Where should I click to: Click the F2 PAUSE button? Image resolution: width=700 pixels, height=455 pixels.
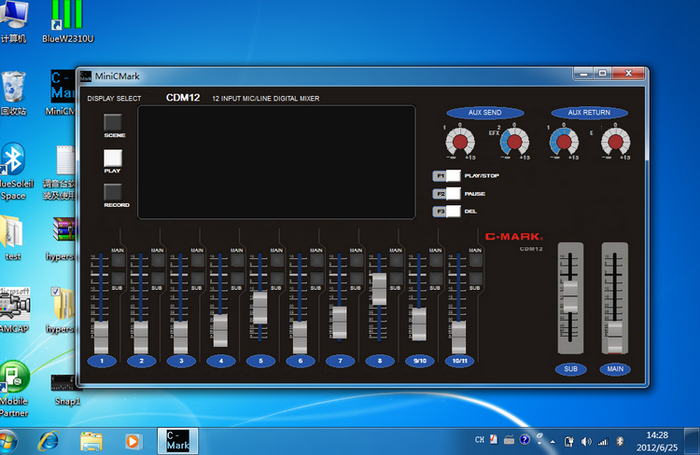pos(447,194)
